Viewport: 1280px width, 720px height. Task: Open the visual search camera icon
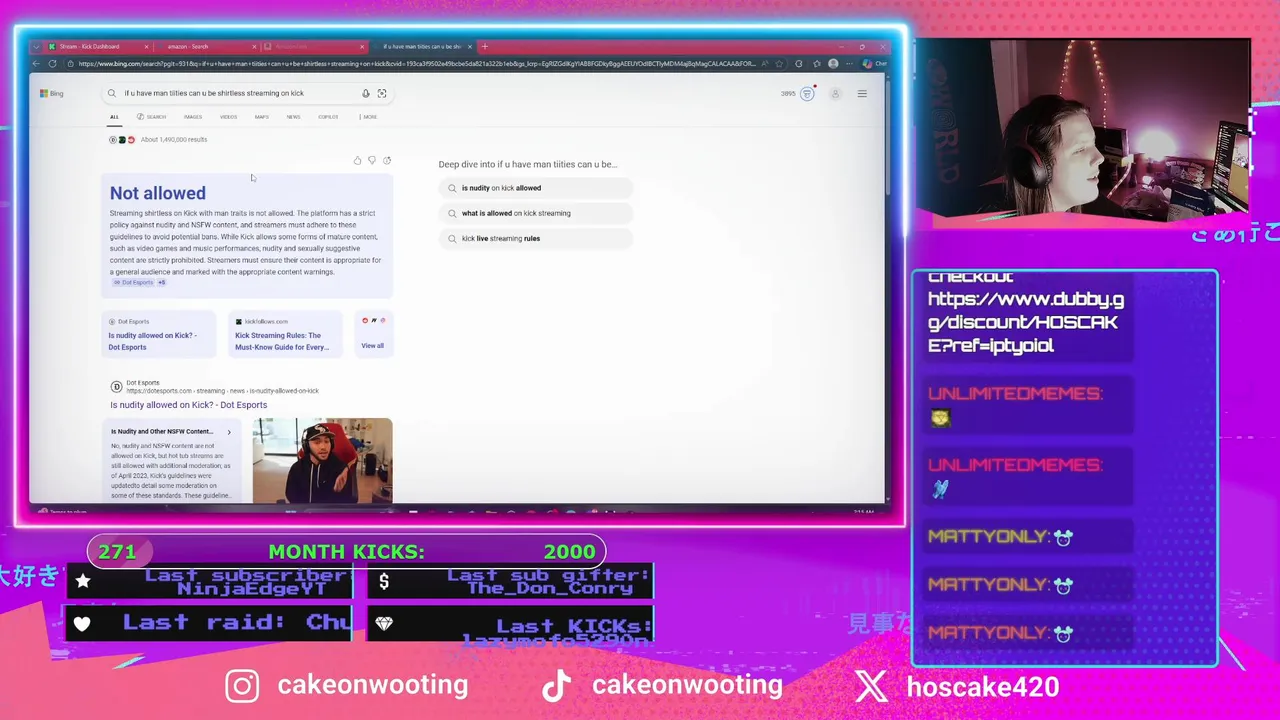click(382, 93)
